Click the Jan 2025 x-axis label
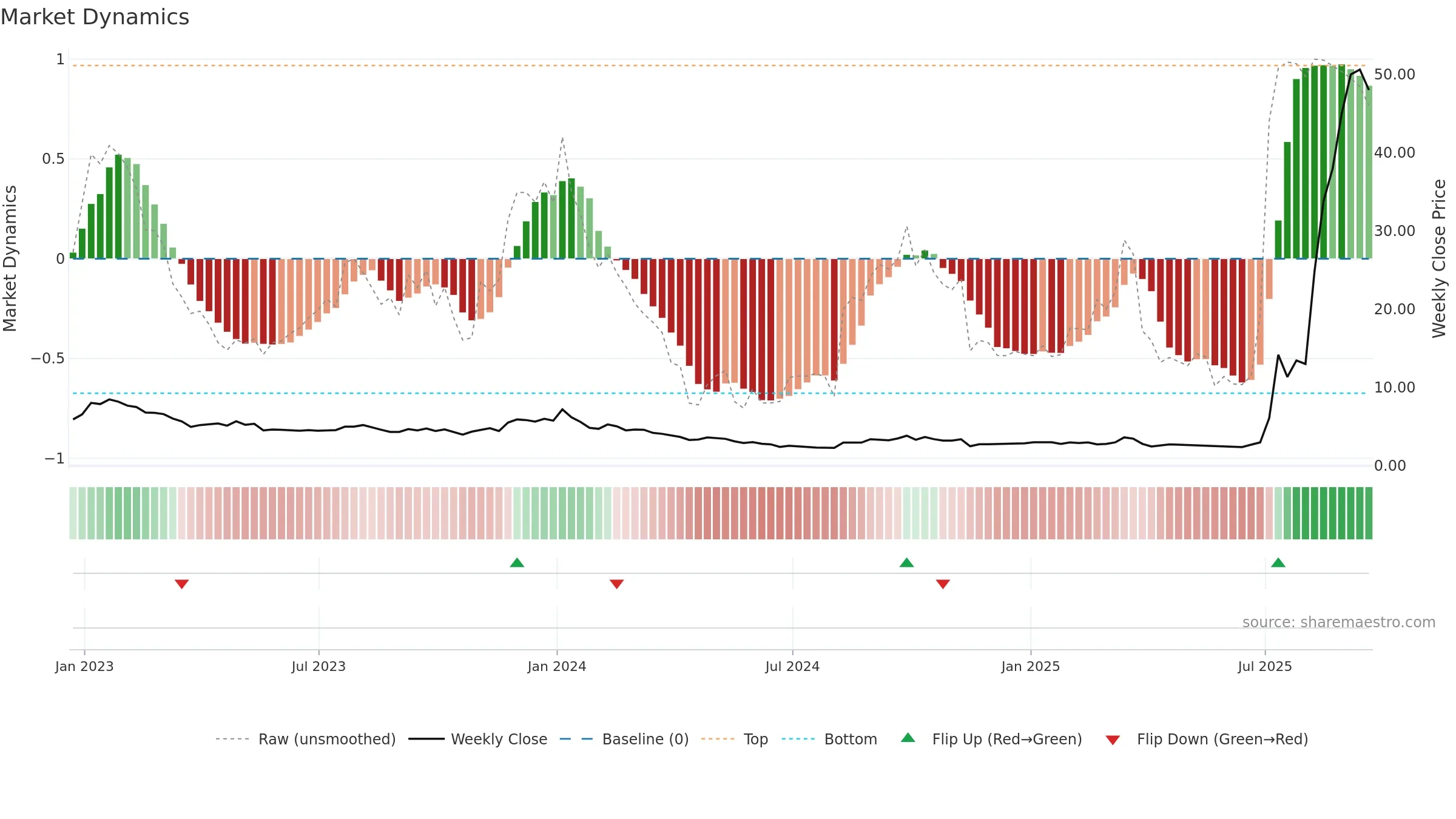 [1031, 666]
